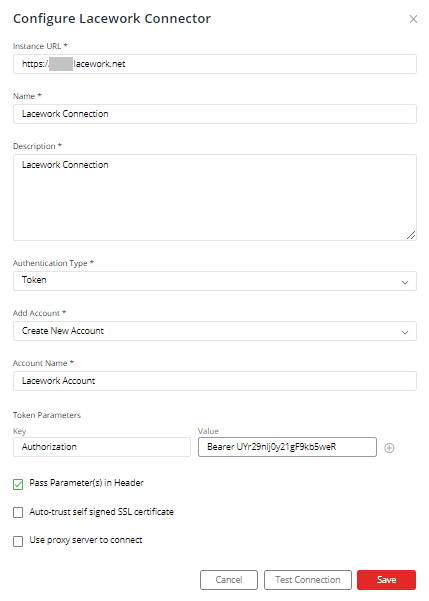Image resolution: width=429 pixels, height=601 pixels.
Task: Focus the Instance URL field
Action: pyautogui.click(x=215, y=64)
